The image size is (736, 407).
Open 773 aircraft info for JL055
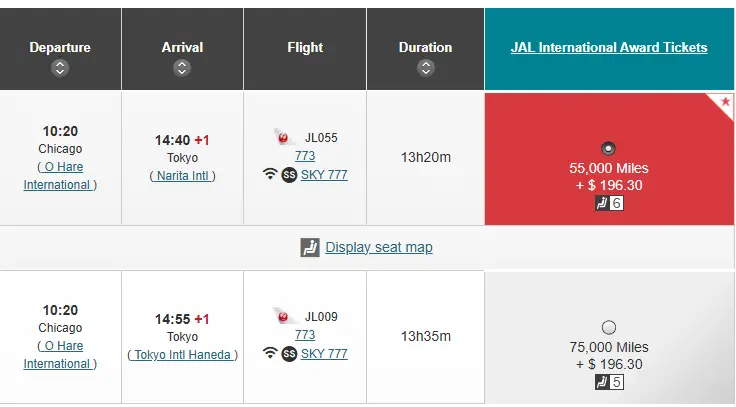tap(305, 155)
